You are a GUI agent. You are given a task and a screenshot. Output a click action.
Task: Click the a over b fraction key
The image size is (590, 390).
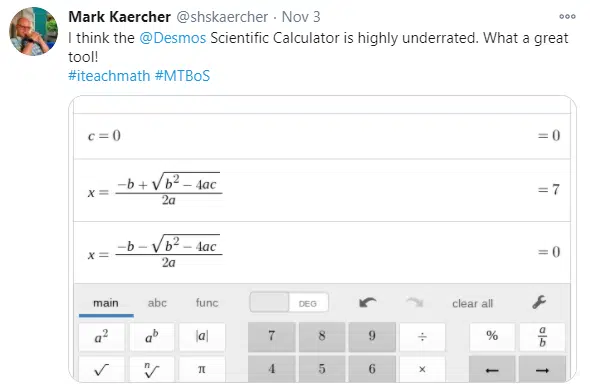[542, 337]
